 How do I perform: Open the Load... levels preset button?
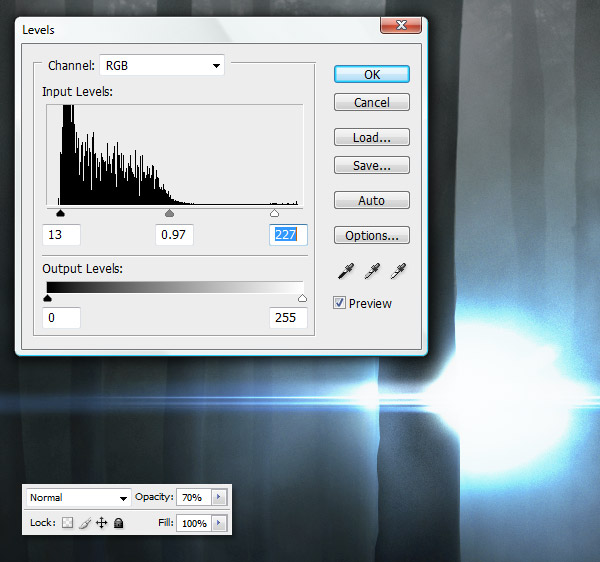pos(371,137)
